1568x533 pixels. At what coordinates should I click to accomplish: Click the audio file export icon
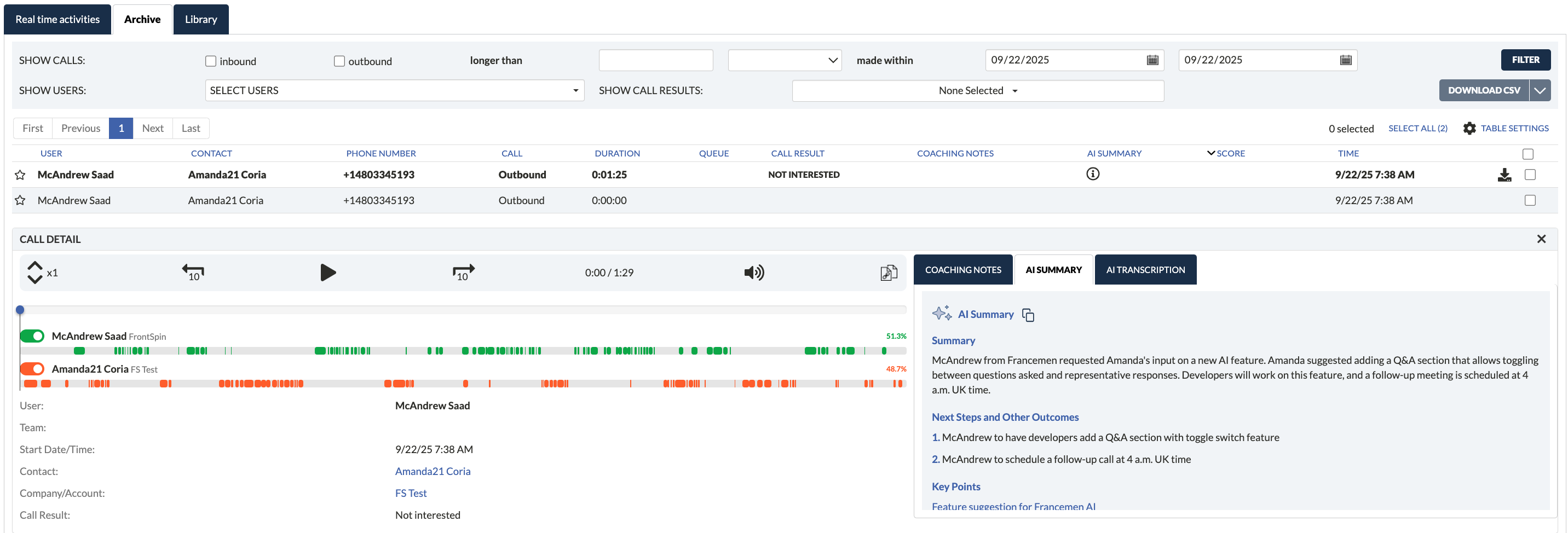pyautogui.click(x=889, y=273)
